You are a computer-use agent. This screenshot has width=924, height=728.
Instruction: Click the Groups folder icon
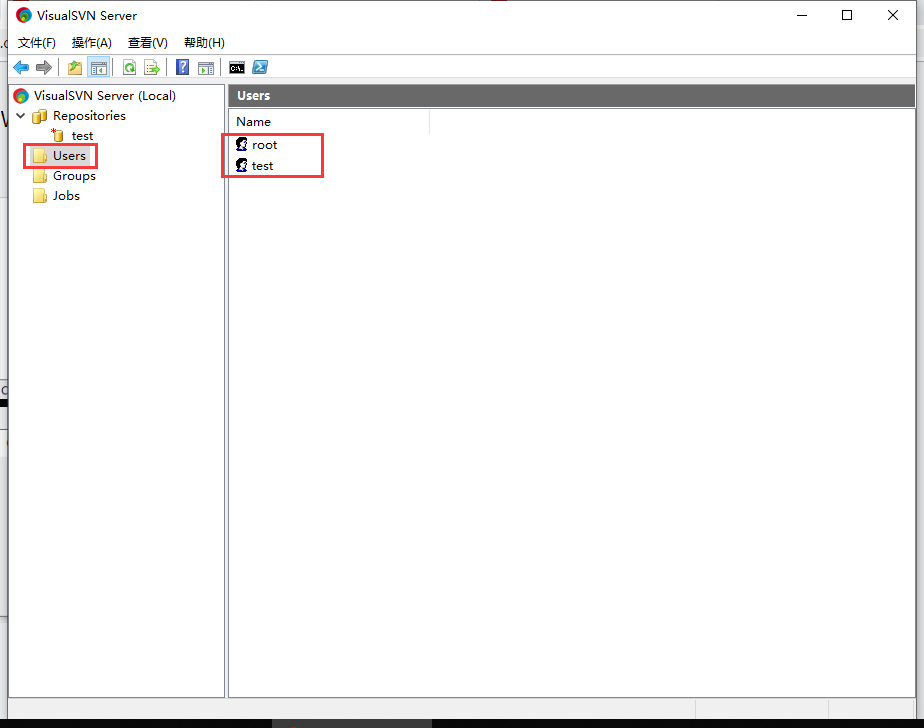coord(39,176)
